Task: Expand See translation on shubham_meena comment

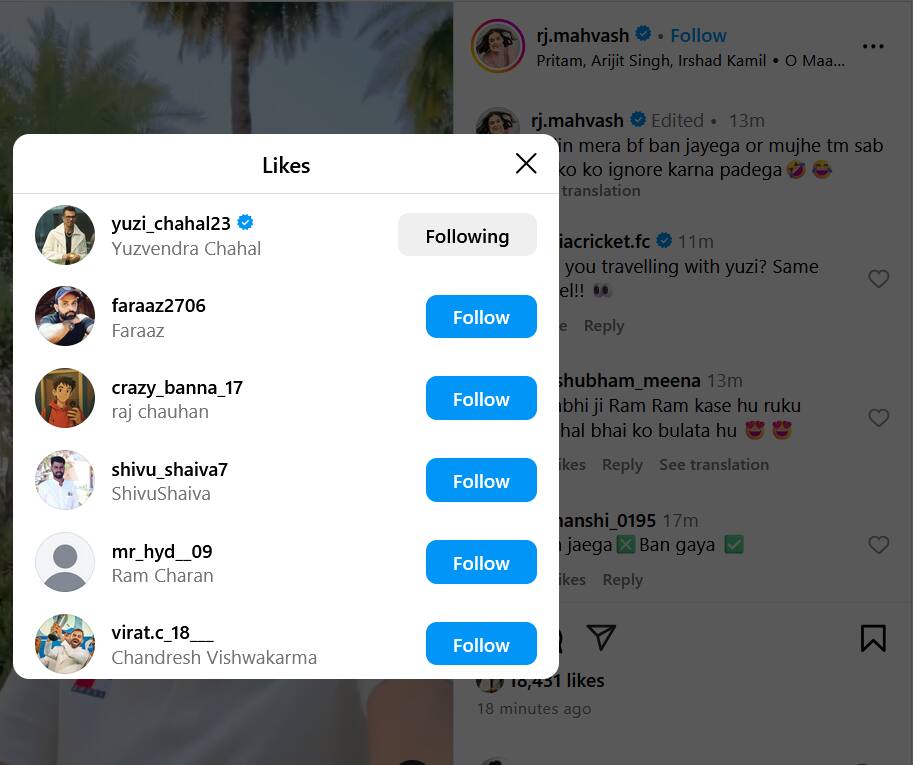Action: click(x=714, y=465)
